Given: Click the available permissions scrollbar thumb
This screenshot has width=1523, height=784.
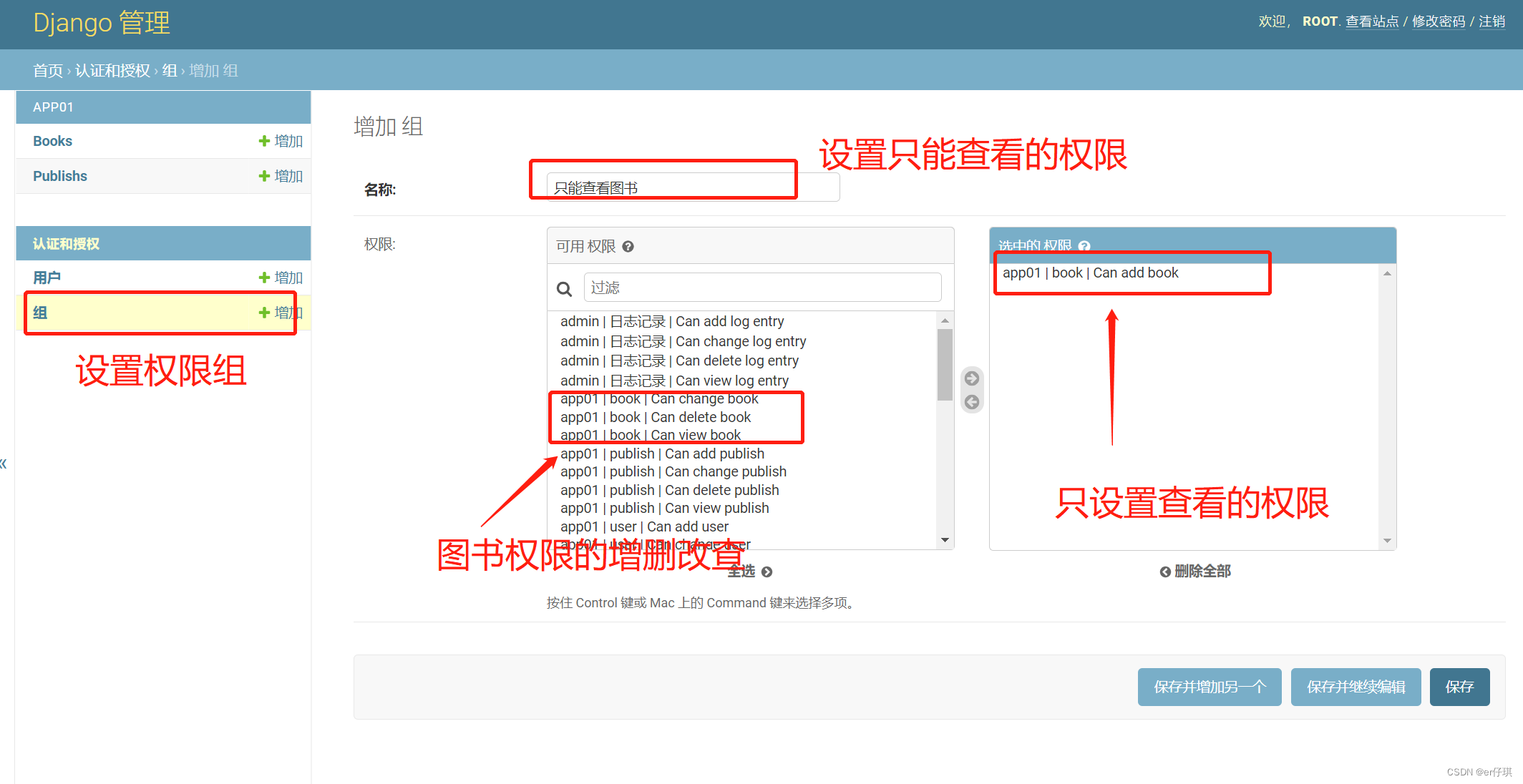Looking at the screenshot, I should (x=945, y=365).
